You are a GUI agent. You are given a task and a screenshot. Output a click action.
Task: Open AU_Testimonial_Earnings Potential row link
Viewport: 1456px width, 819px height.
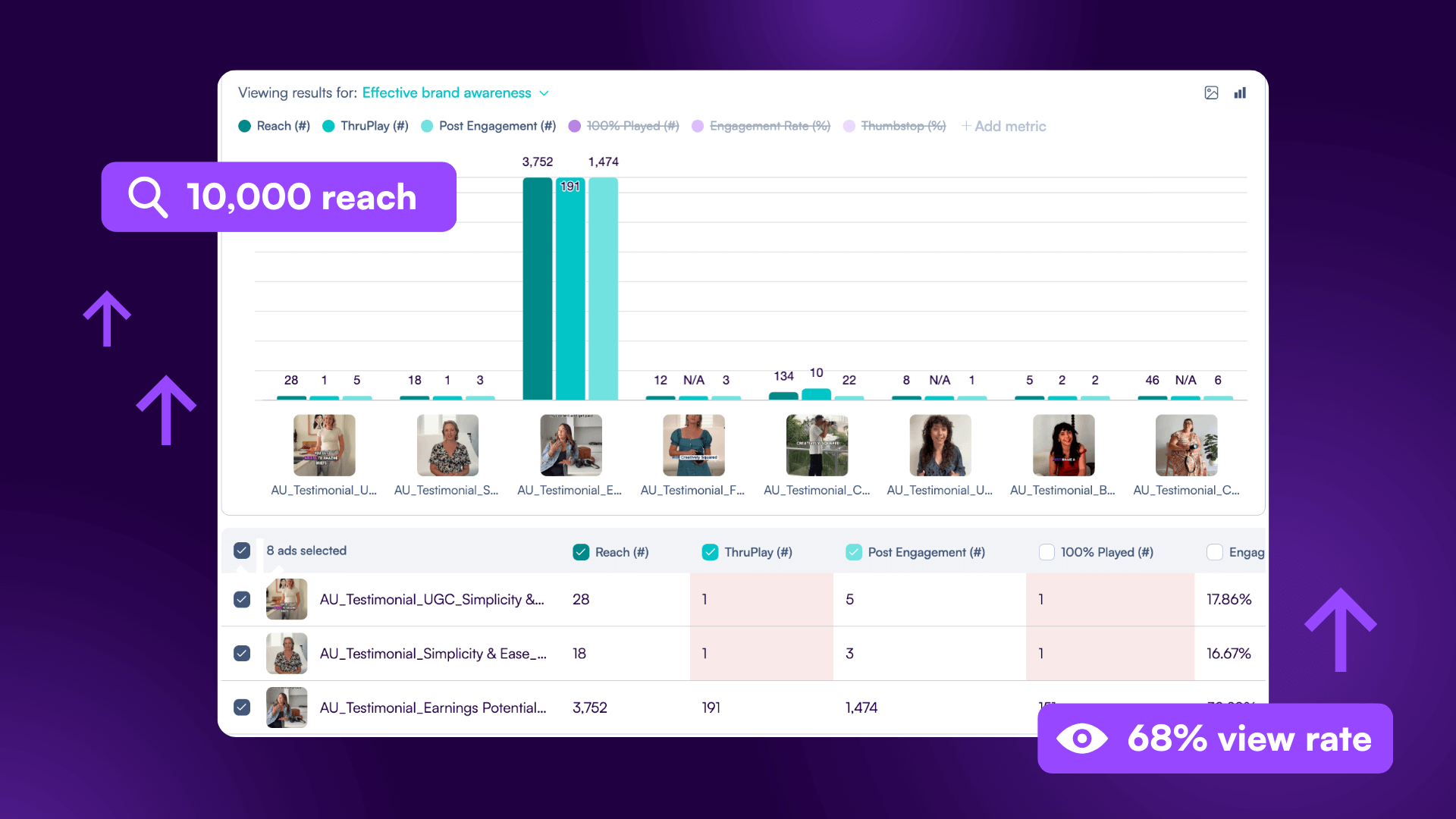coord(432,708)
